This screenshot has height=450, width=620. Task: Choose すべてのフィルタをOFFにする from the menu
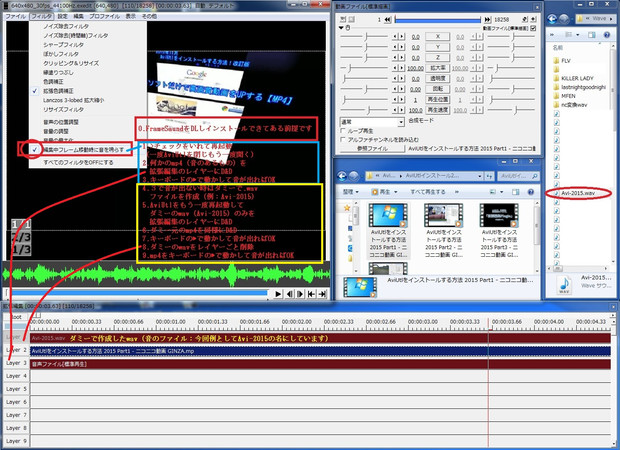point(78,161)
